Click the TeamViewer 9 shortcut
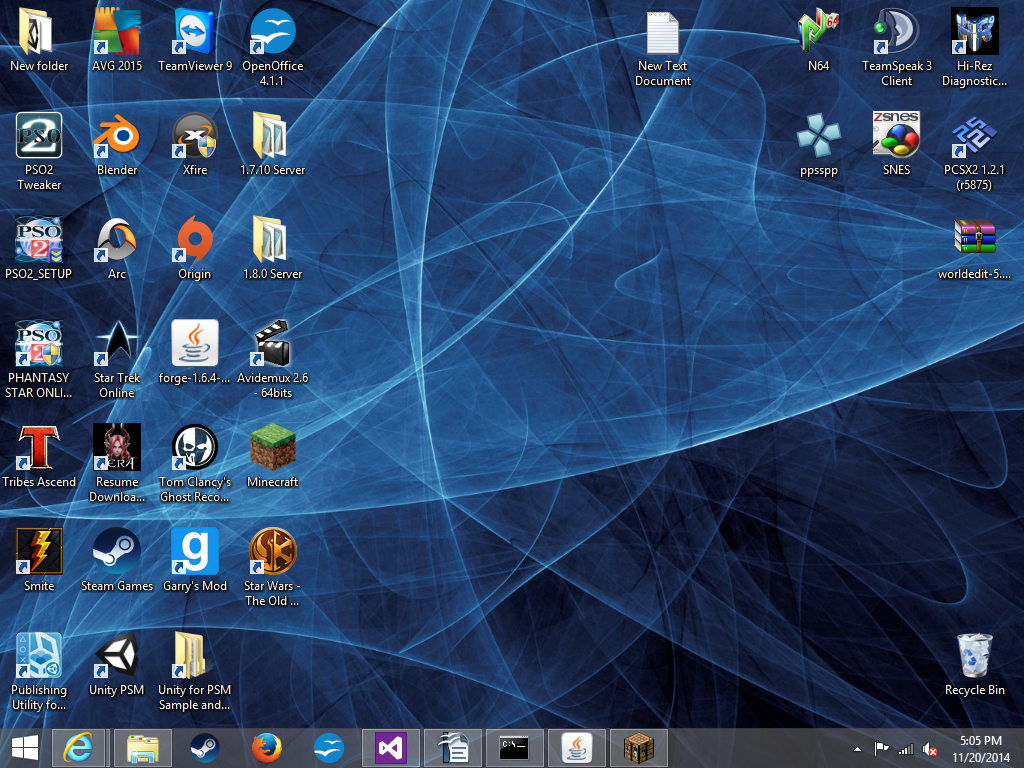The height and width of the screenshot is (768, 1024). click(x=195, y=33)
